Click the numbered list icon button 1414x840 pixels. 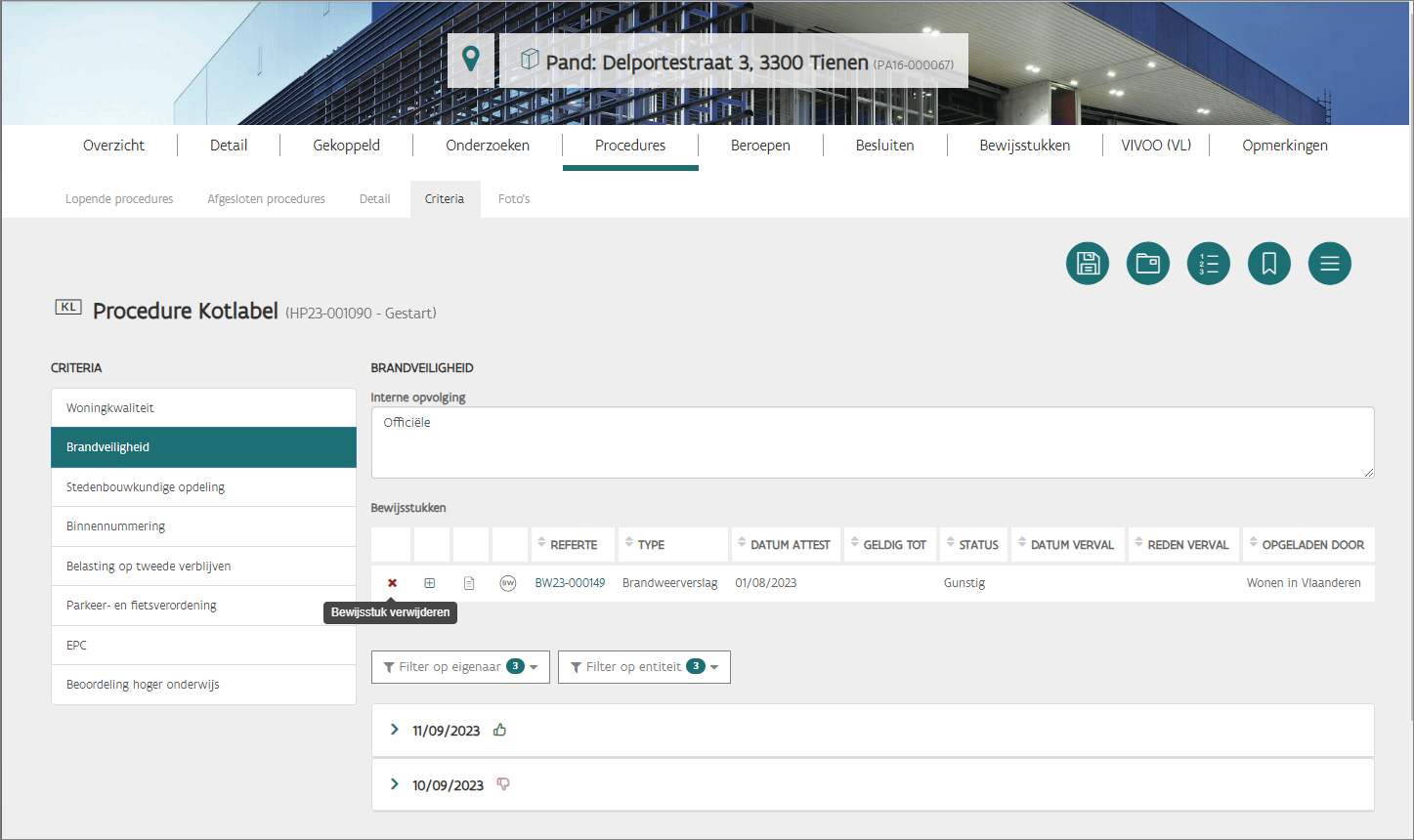[1209, 264]
